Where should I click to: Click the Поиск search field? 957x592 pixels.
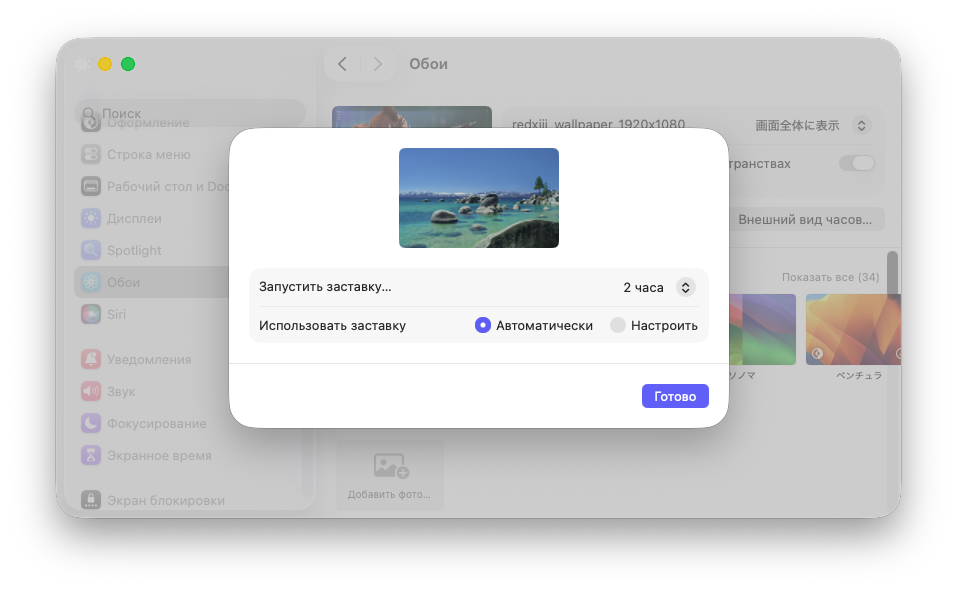(x=190, y=114)
